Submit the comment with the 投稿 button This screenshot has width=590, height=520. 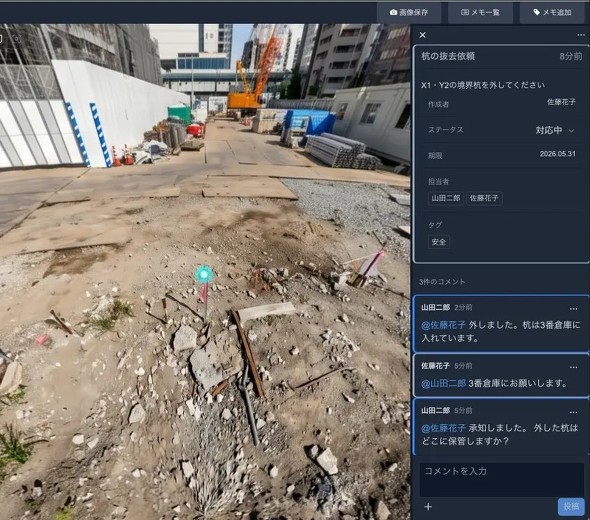click(571, 506)
